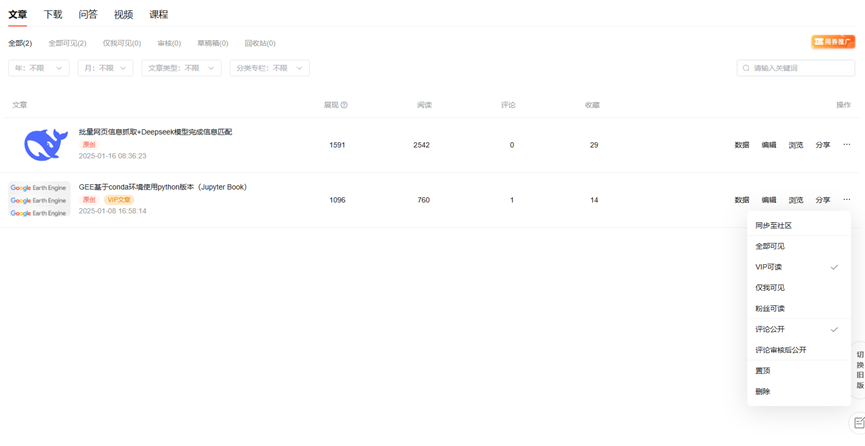865x446 pixels.
Task: Click the 原创 tag on GEE article
Action: 89,200
